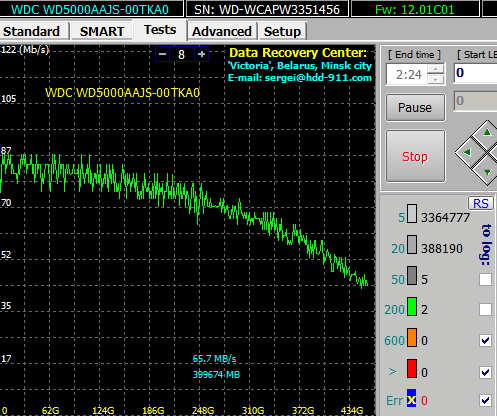Click the down arrow in diamond navigation pad
The width and height of the screenshot is (497, 416).
[487, 172]
